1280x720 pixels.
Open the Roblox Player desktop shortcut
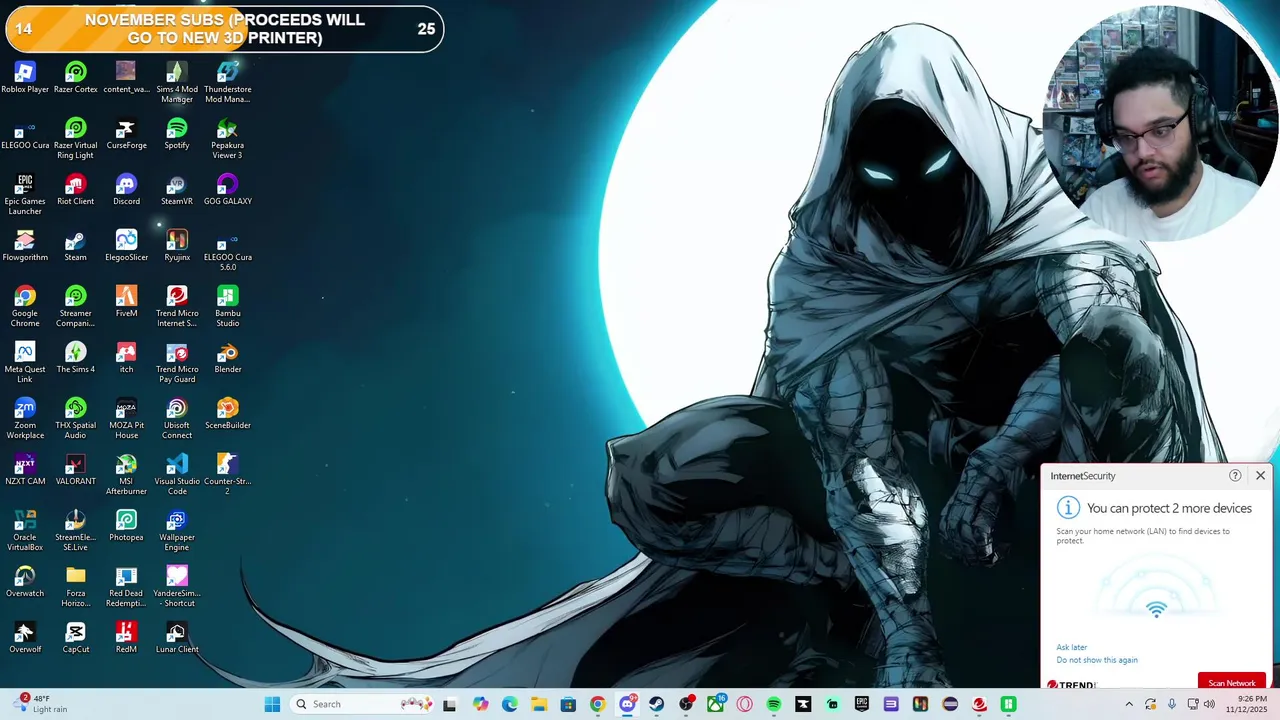coord(25,78)
